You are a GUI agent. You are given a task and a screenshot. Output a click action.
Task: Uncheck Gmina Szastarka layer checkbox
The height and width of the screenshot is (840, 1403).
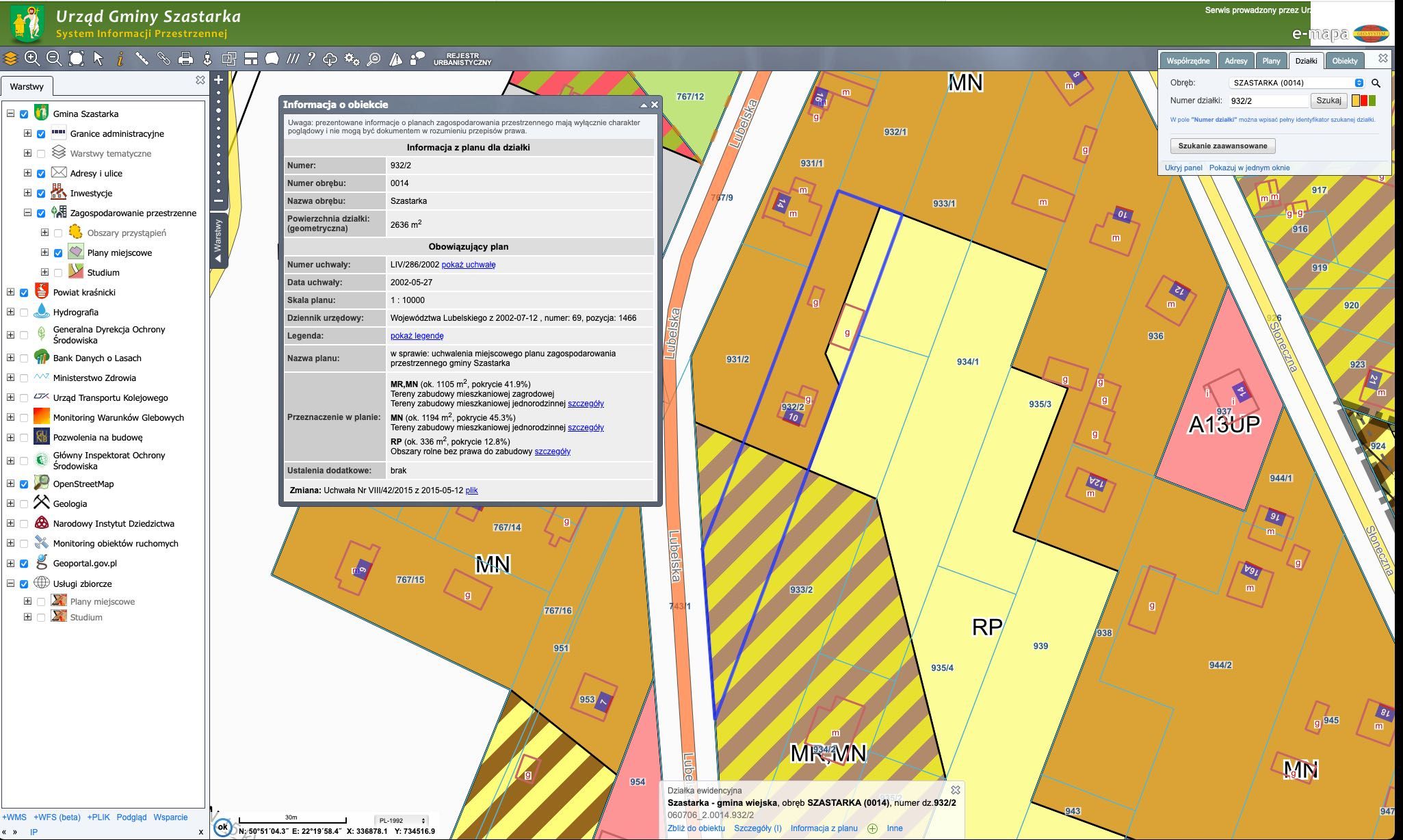coord(24,114)
